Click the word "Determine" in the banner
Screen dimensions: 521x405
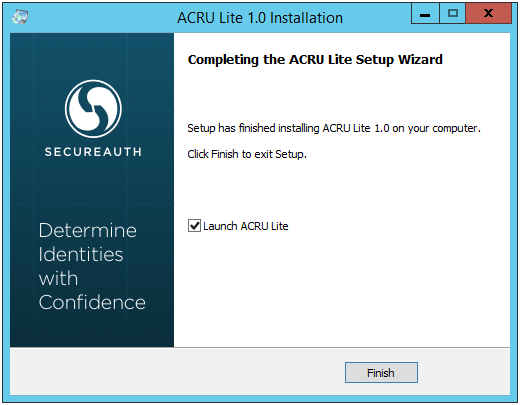88,230
